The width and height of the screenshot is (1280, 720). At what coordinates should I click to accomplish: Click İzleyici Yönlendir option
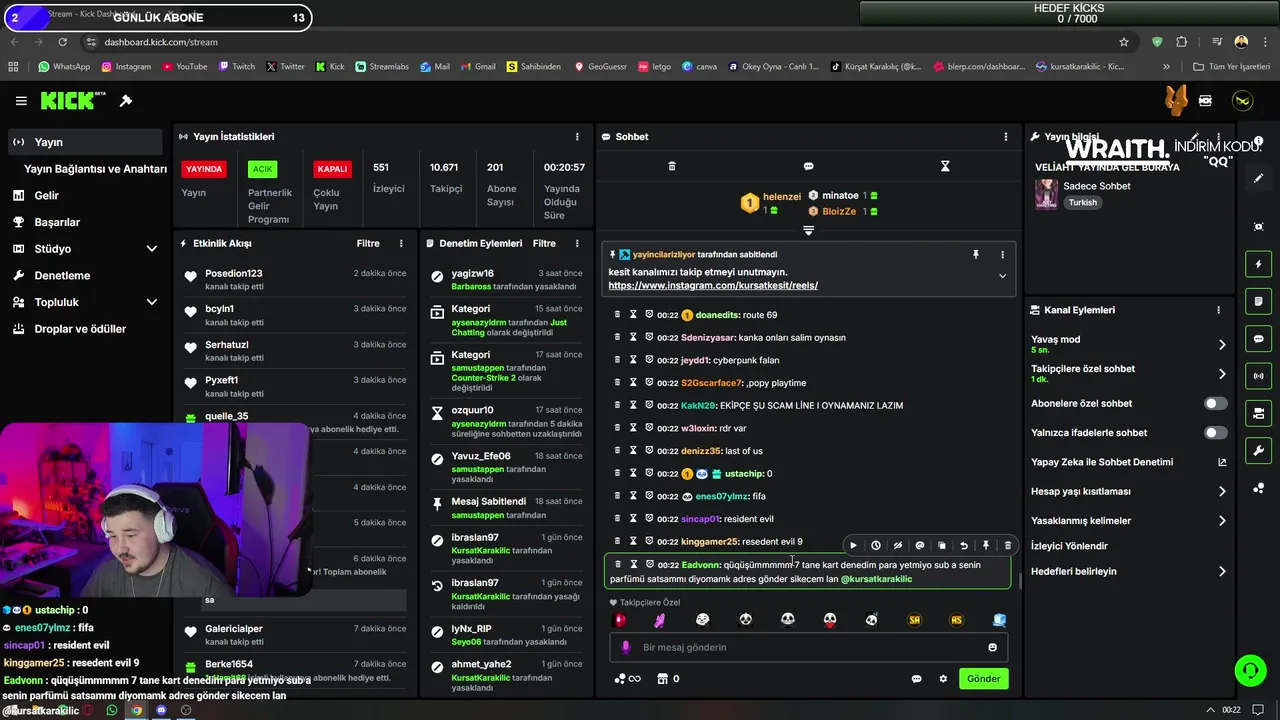(1069, 546)
